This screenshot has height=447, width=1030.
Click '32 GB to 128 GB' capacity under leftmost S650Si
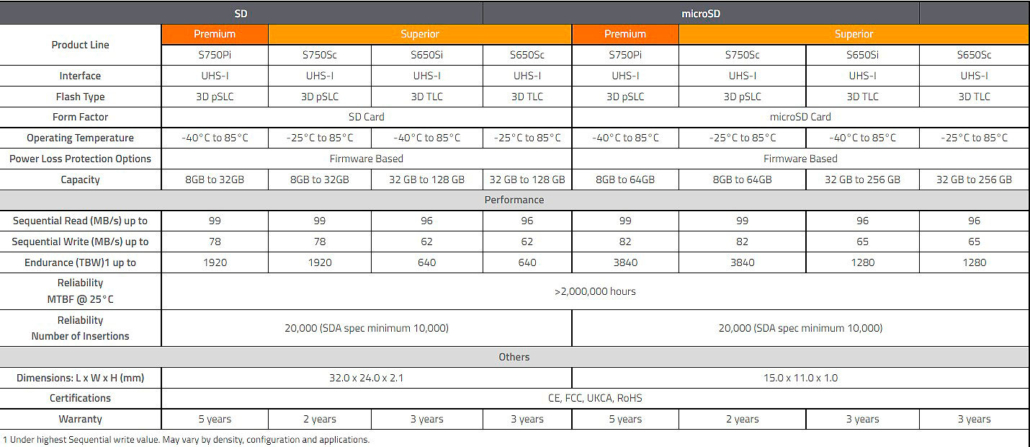pos(426,179)
